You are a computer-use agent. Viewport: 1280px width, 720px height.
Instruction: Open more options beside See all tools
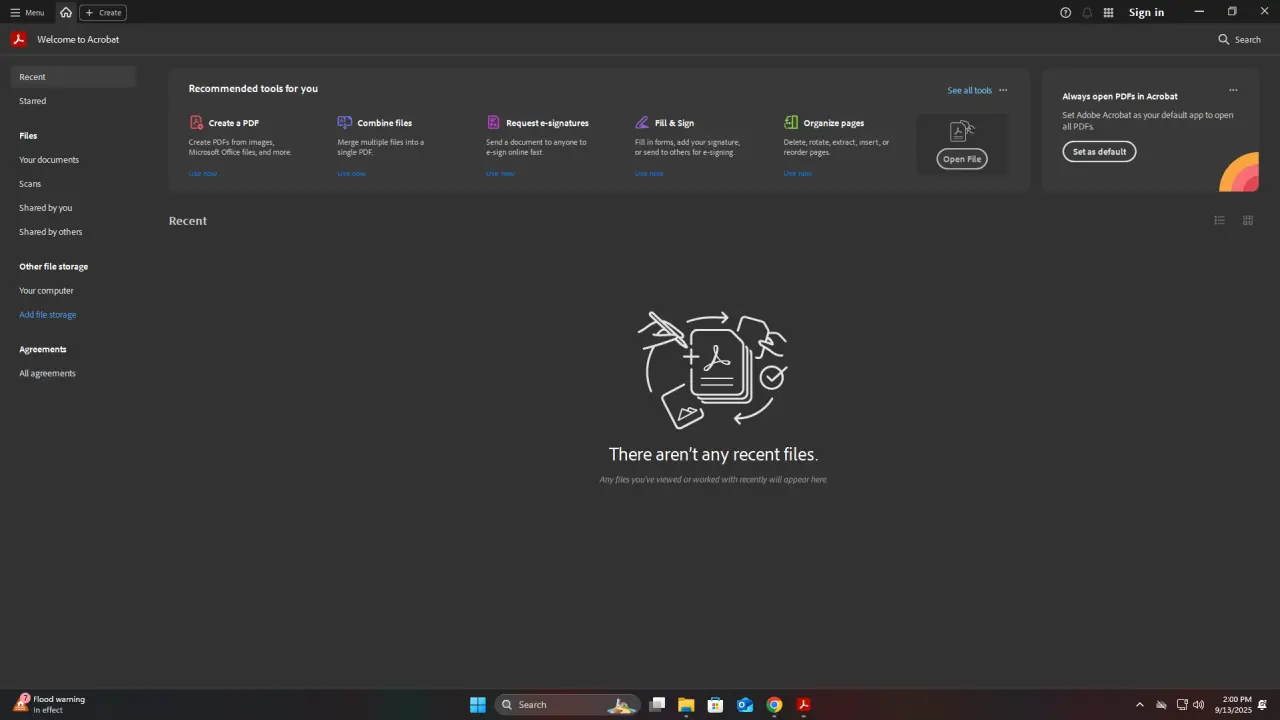(1003, 90)
